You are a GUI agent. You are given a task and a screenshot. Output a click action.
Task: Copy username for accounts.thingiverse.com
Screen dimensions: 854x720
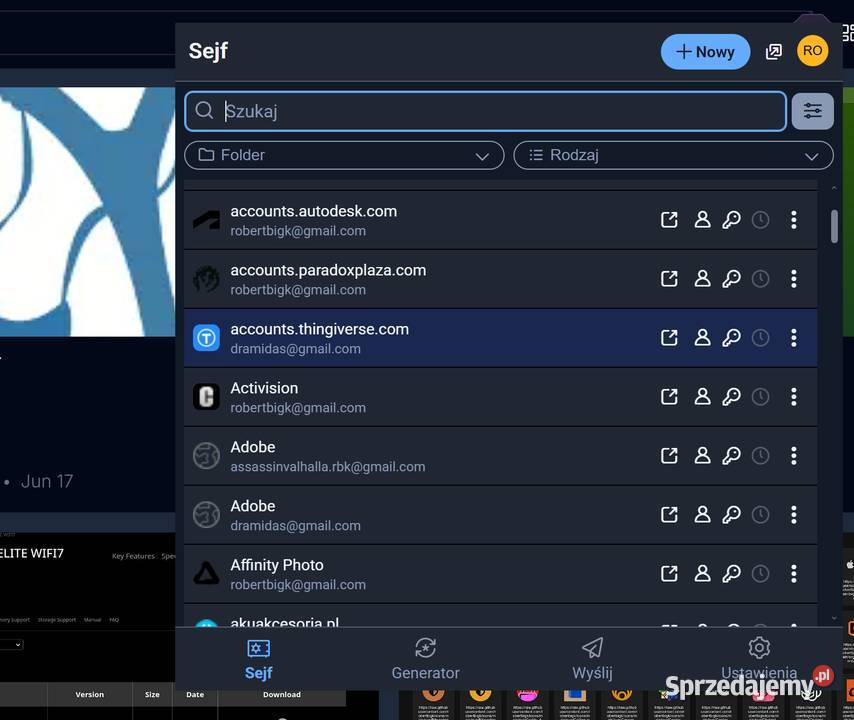click(x=702, y=338)
